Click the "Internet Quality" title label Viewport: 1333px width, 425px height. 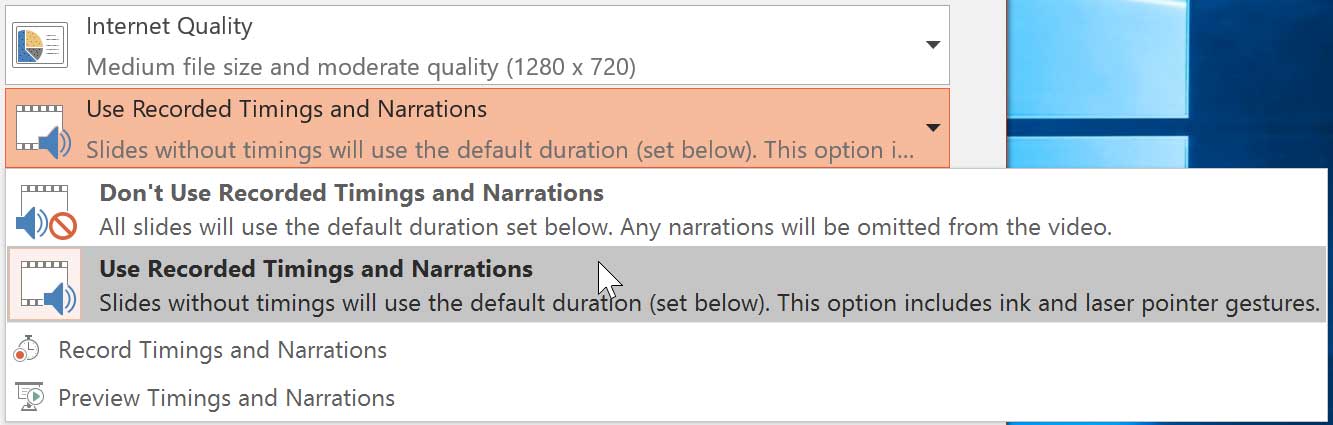coord(169,27)
